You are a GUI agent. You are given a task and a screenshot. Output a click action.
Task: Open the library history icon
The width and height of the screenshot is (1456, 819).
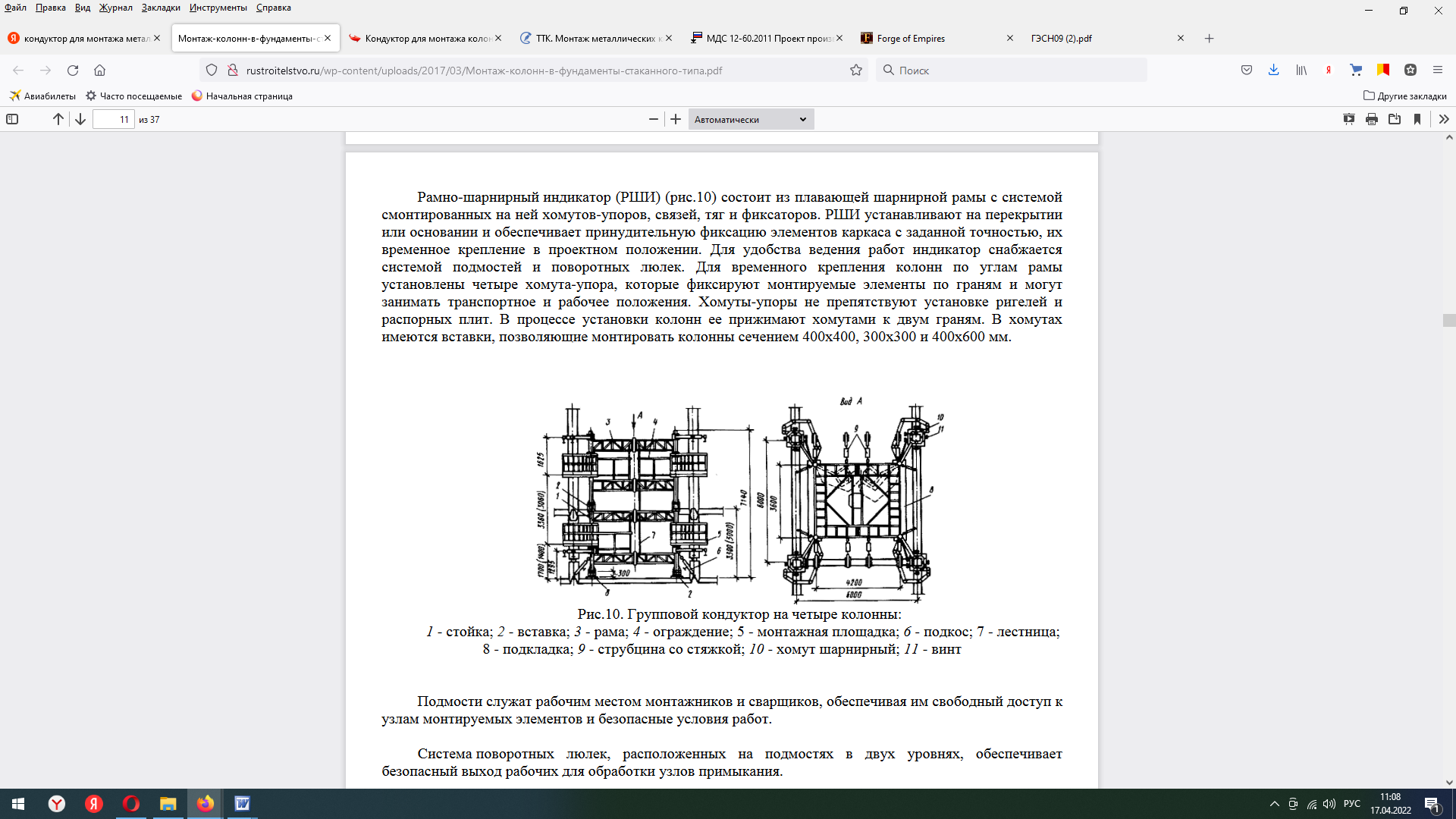[x=1301, y=70]
